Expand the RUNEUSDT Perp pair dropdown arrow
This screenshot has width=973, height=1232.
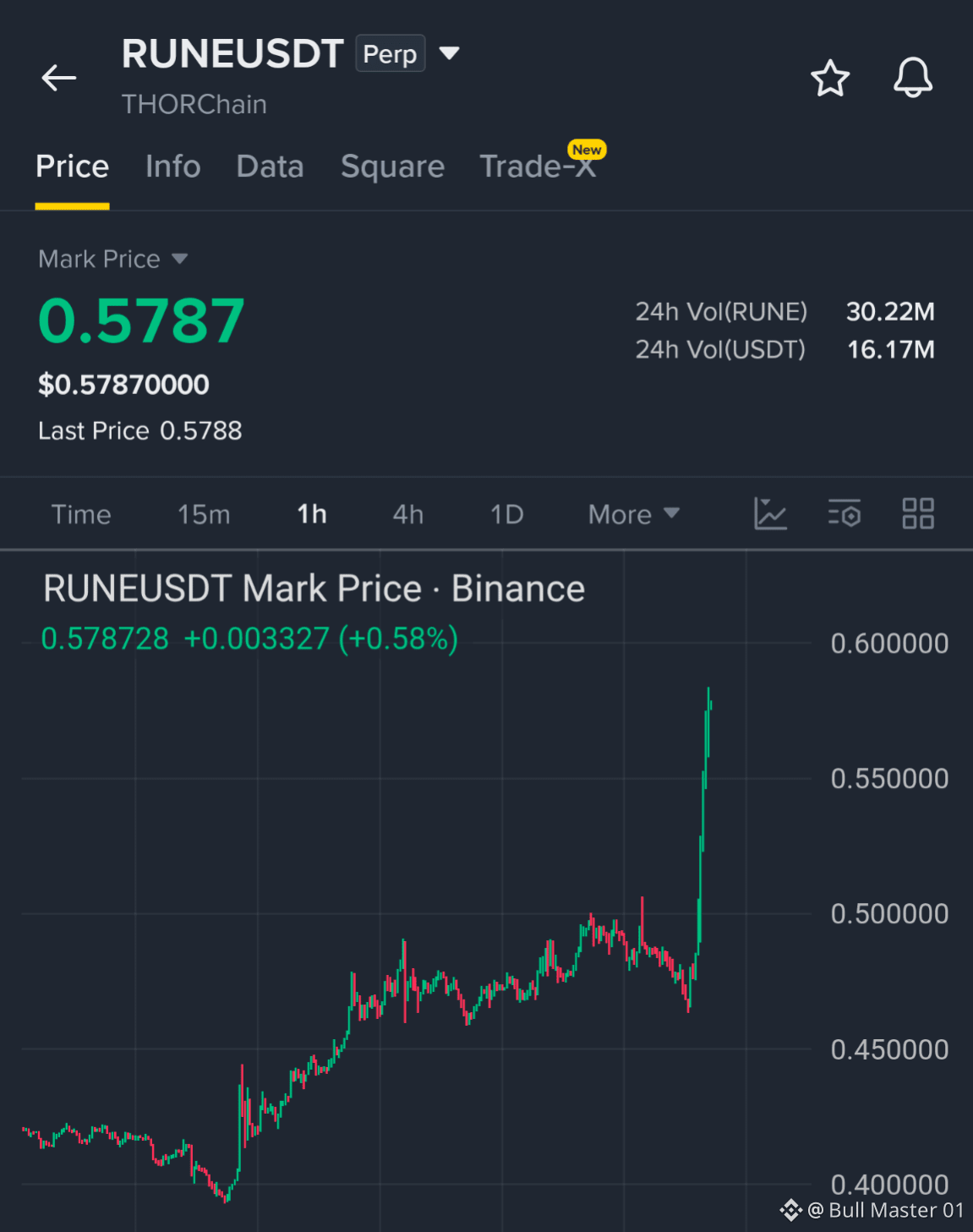[x=450, y=53]
